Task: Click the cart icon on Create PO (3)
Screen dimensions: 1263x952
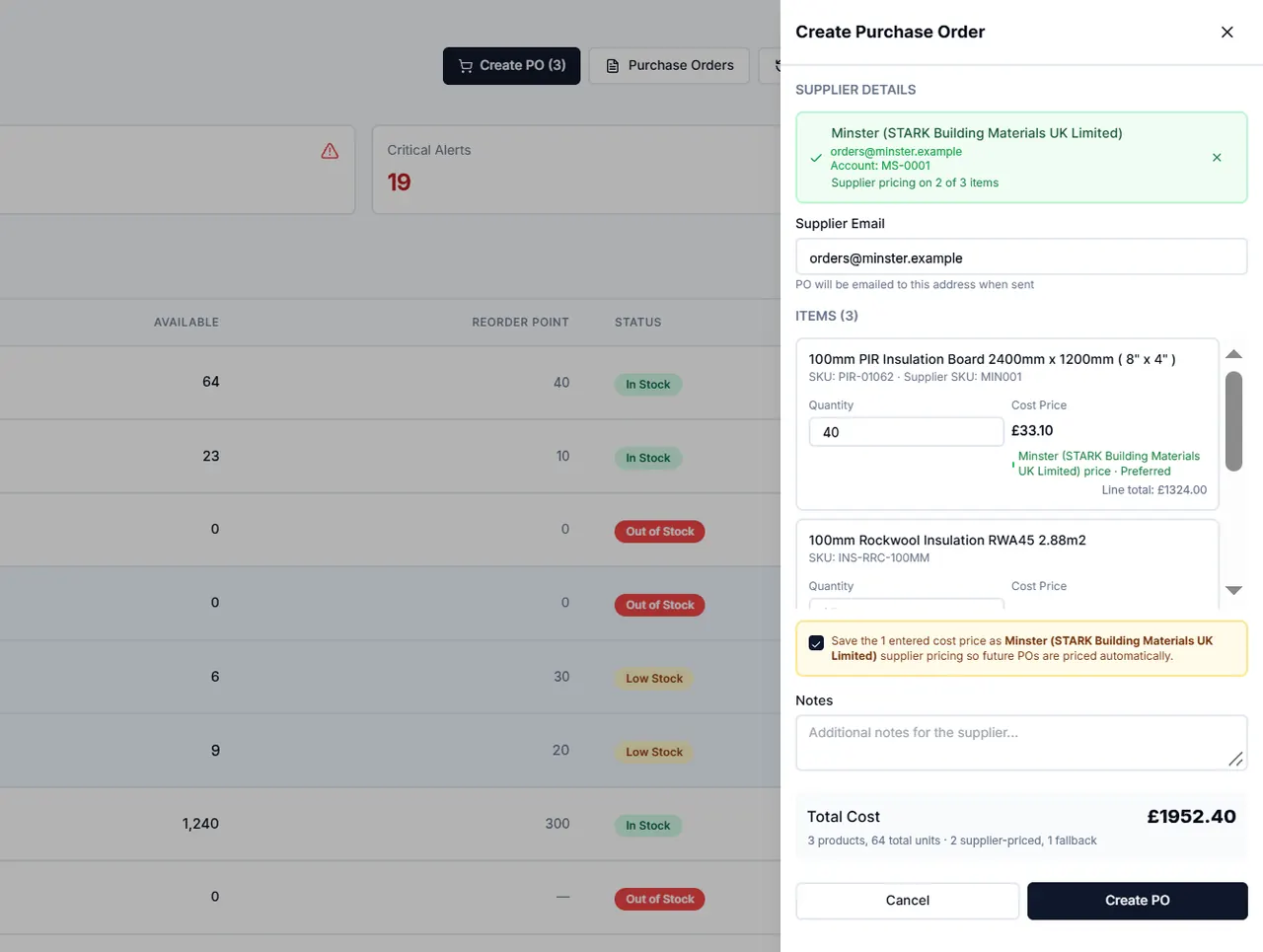Action: click(466, 66)
